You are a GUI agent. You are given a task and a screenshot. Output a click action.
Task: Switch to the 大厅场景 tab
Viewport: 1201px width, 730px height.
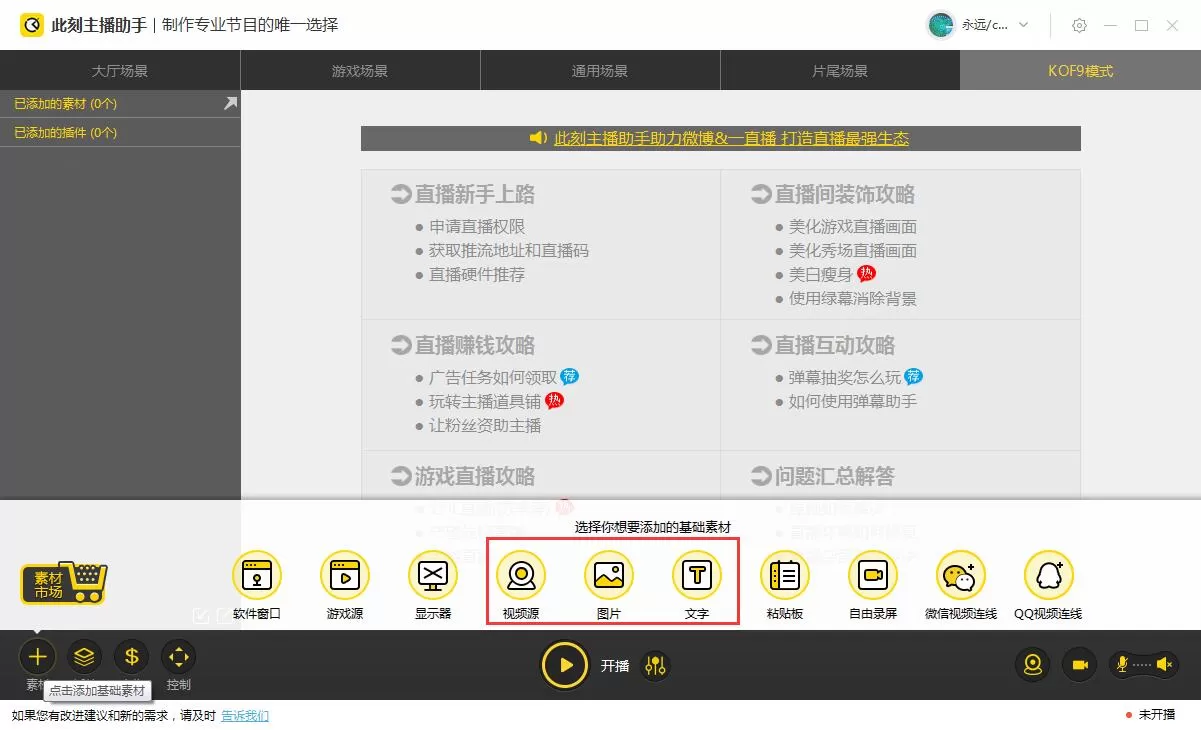pyautogui.click(x=120, y=71)
